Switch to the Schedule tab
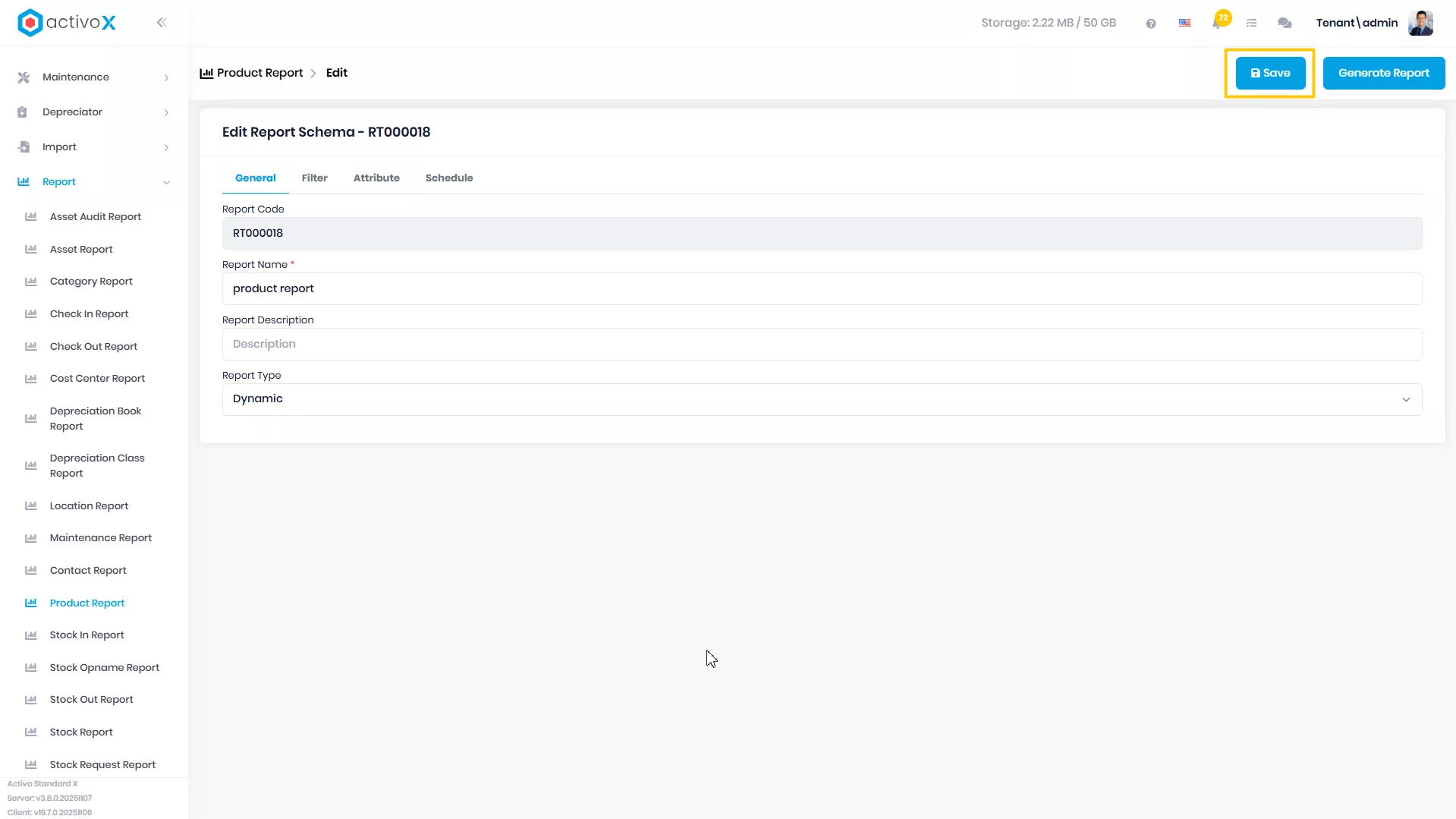1456x819 pixels. (449, 178)
